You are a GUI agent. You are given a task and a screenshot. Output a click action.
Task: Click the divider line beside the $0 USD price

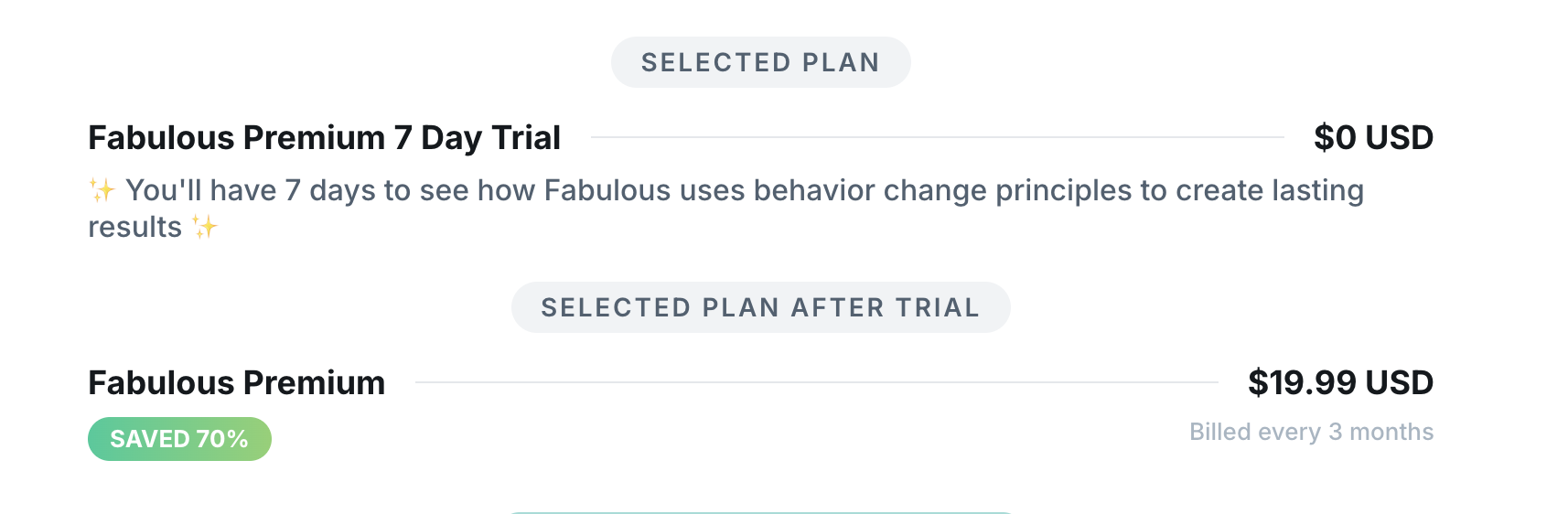937,138
